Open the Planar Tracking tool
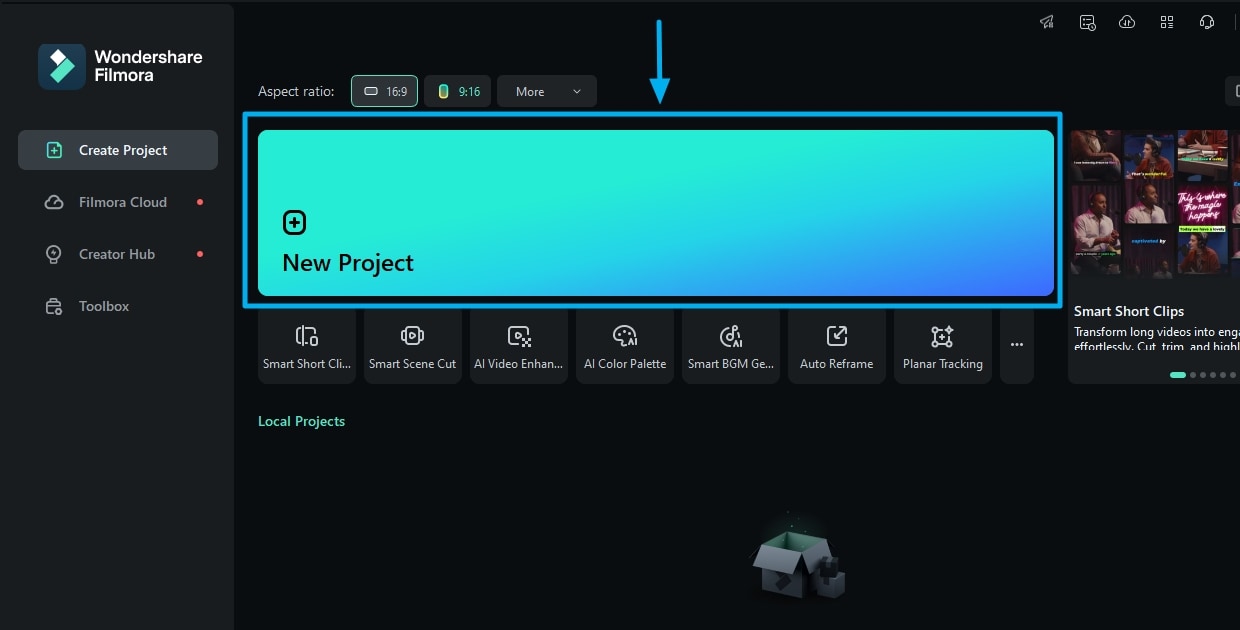Screen dimensions: 1240x630 coord(943,346)
